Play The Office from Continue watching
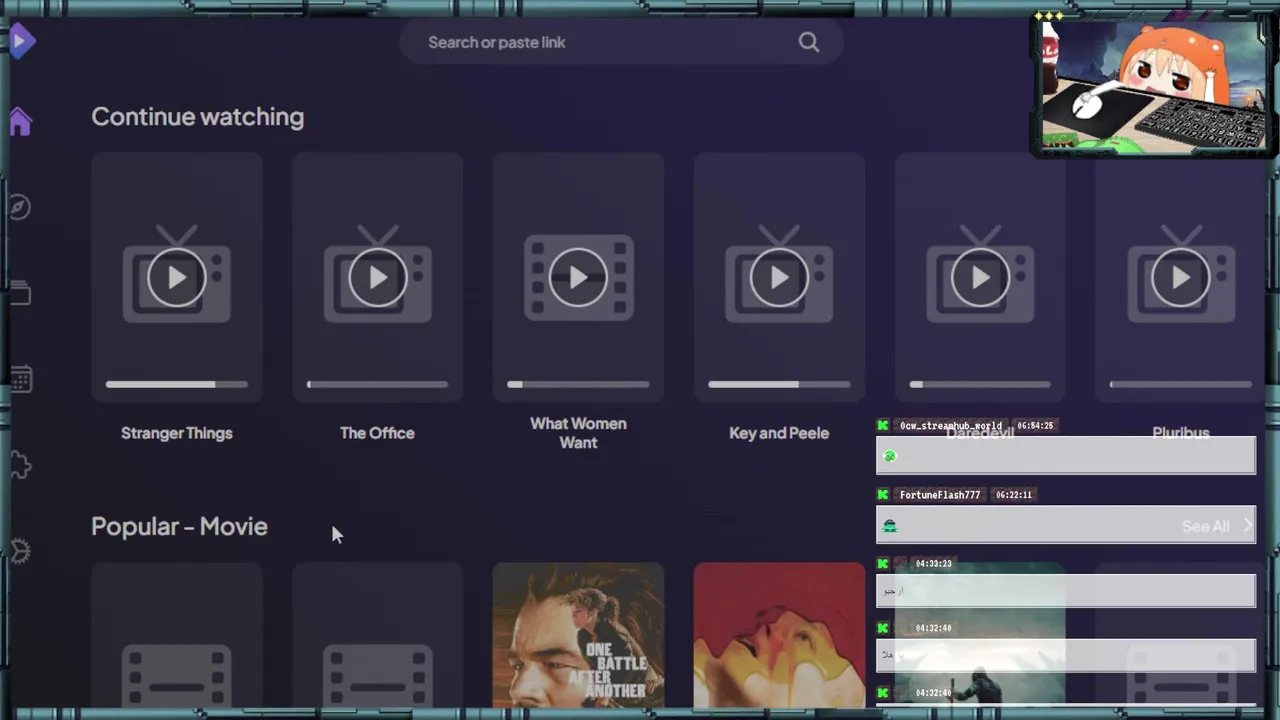Viewport: 1280px width, 720px height. point(378,278)
